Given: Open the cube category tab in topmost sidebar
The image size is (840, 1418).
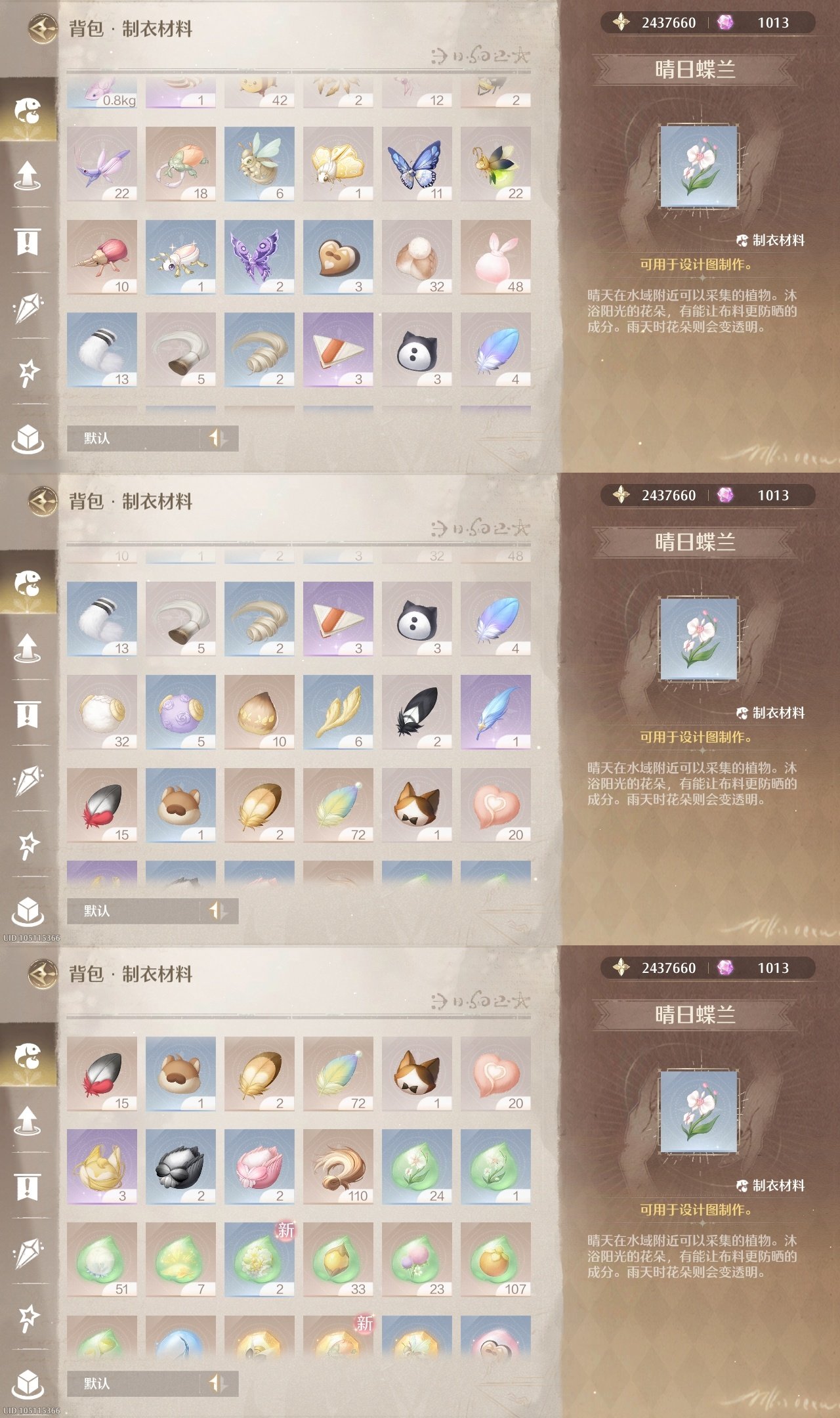Looking at the screenshot, I should (x=28, y=438).
